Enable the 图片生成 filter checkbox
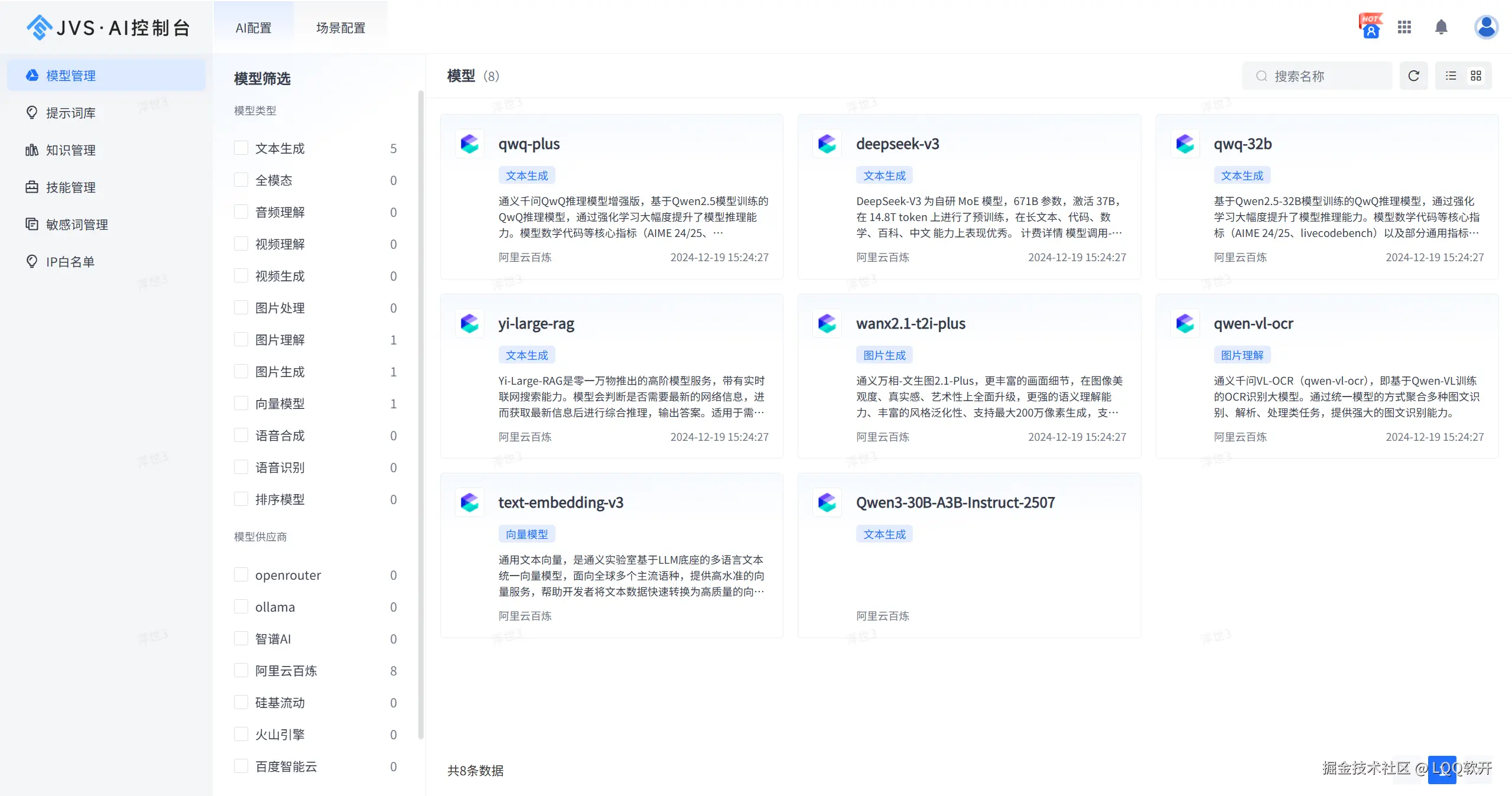This screenshot has width=1512, height=796. point(240,371)
